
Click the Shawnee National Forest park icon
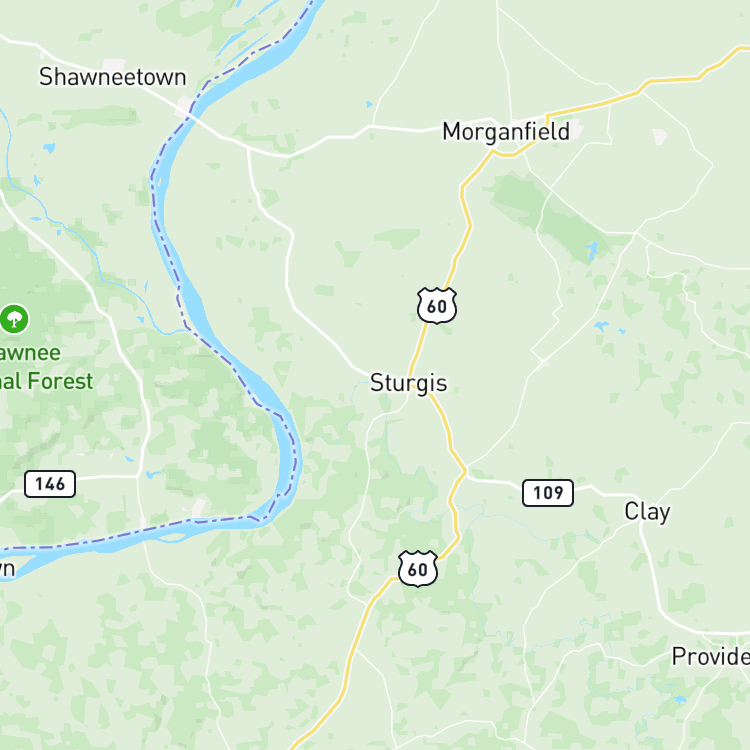[14, 319]
